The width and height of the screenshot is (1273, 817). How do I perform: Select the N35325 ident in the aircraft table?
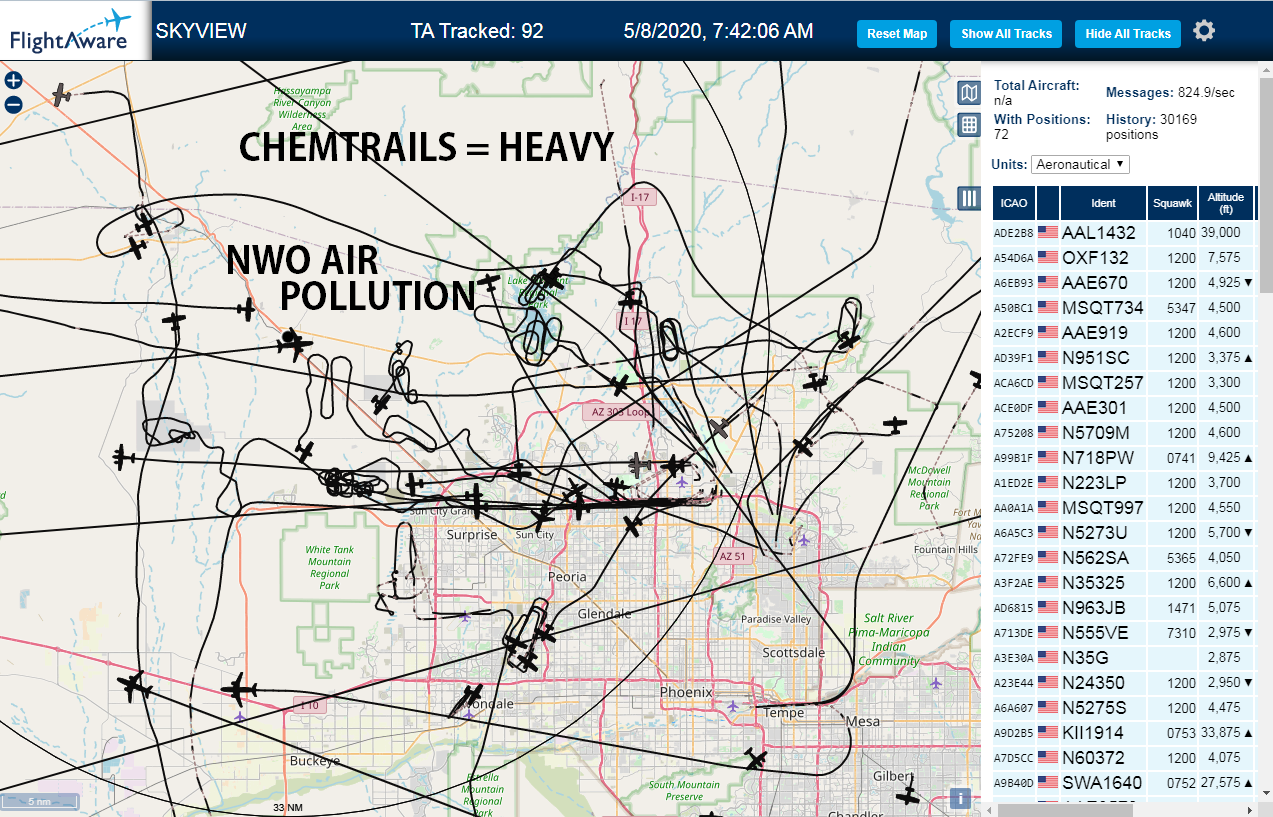(x=1094, y=582)
